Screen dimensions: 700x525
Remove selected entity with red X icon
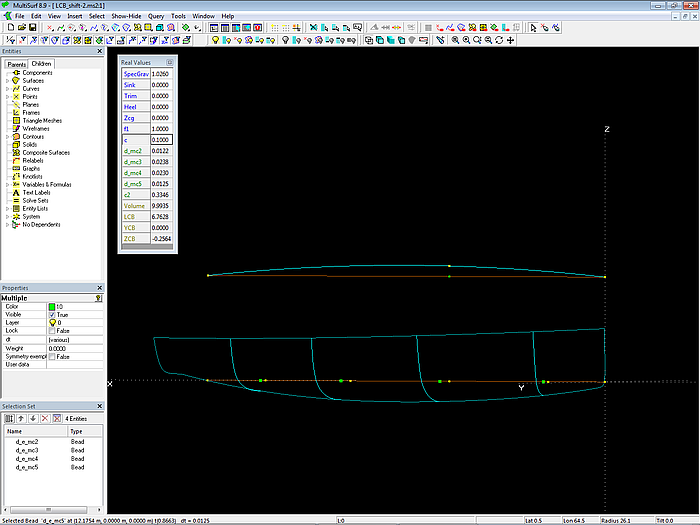pyautogui.click(x=45, y=417)
